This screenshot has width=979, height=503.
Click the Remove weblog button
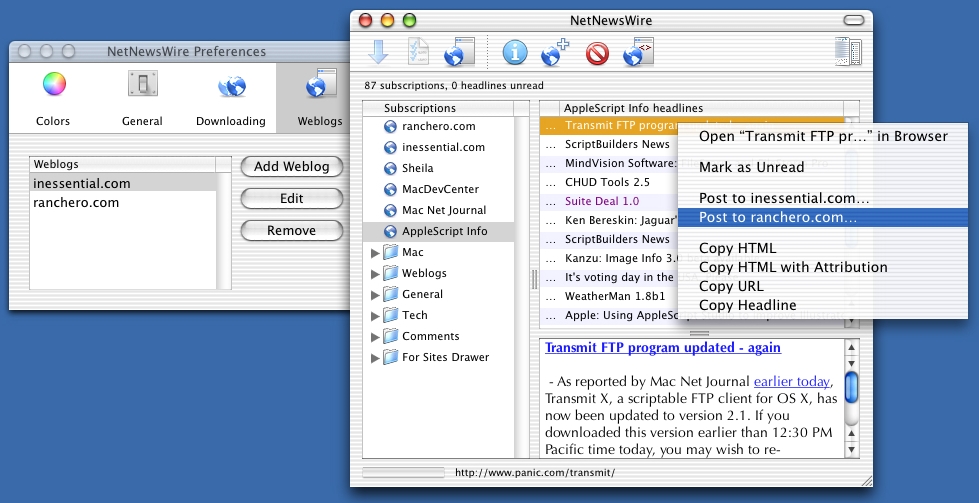click(292, 230)
